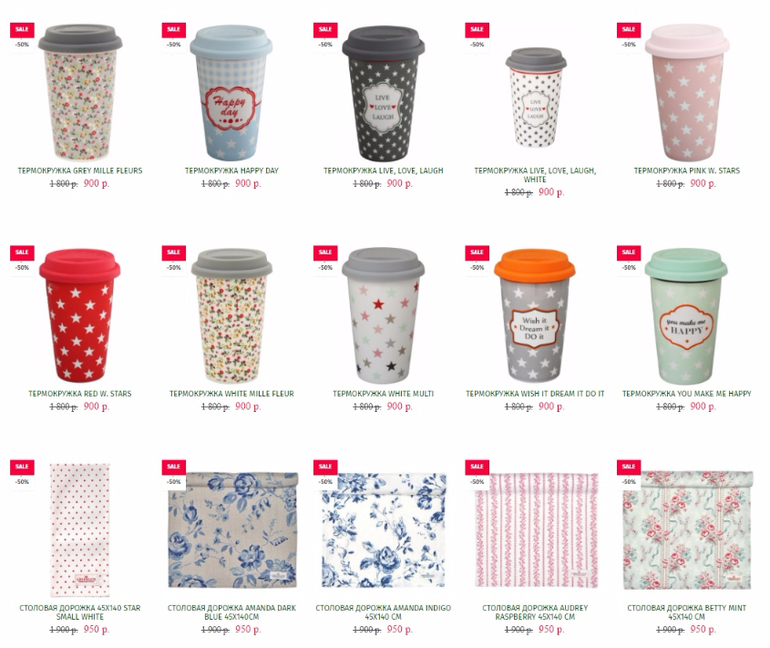
Task: Open the Grey Mille Fleurs thermo mug image
Action: [x=81, y=92]
